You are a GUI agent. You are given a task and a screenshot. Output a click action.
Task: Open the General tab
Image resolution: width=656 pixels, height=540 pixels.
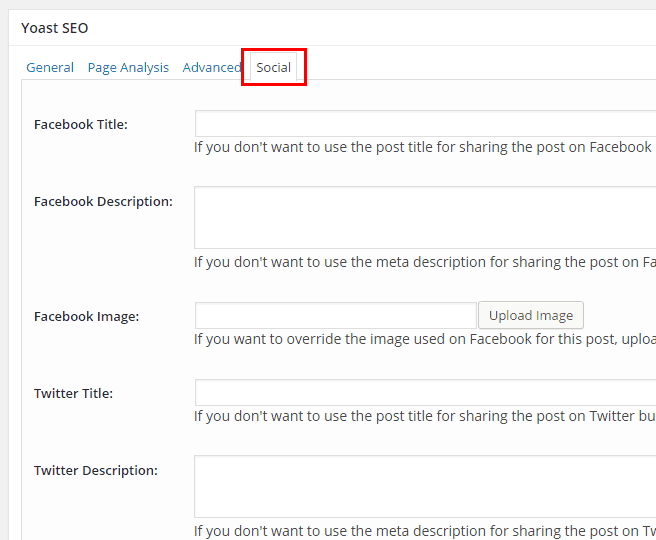(50, 67)
